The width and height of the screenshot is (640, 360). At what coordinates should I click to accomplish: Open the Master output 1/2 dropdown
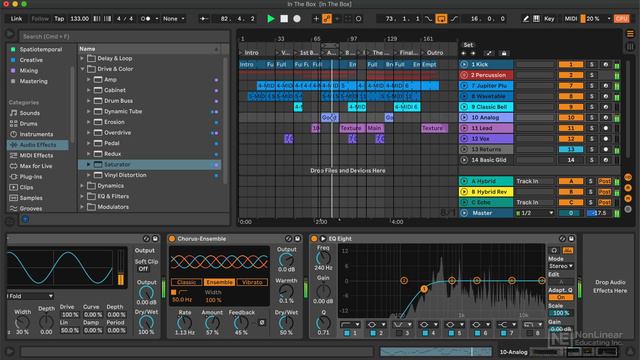[535, 213]
